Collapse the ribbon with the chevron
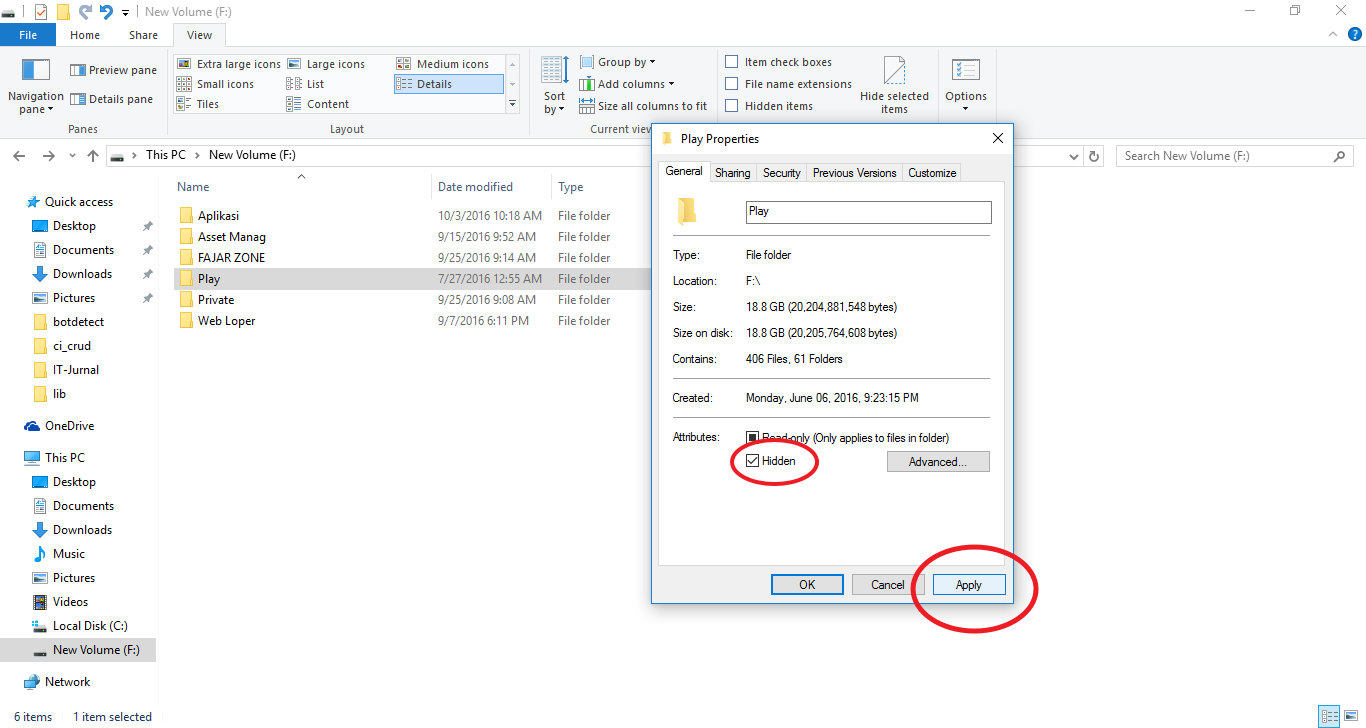 [x=1331, y=35]
